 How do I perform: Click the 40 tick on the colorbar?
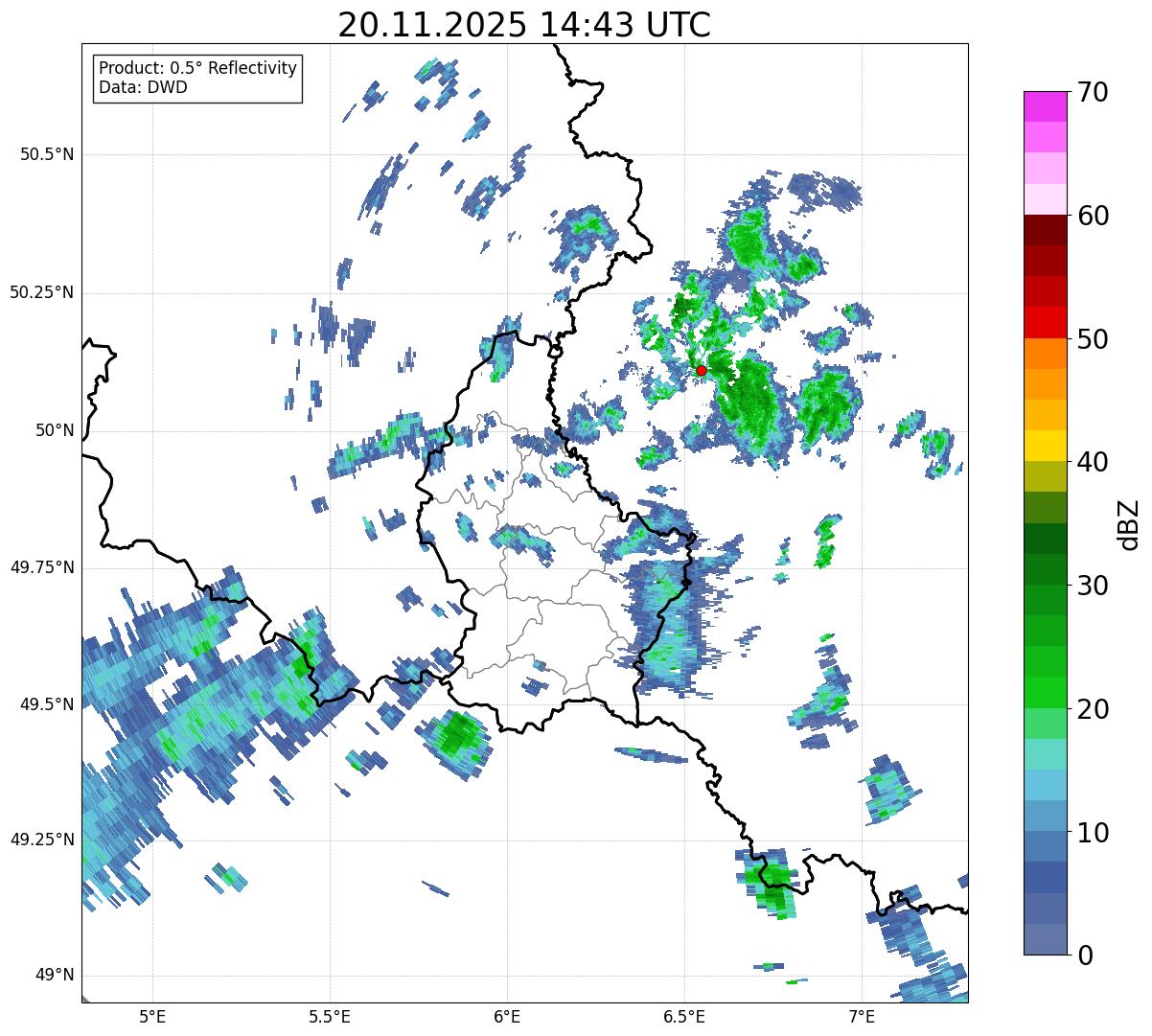click(x=1091, y=462)
